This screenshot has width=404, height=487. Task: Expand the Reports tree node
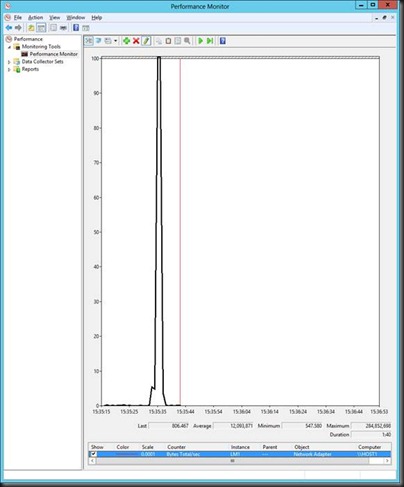(9, 69)
